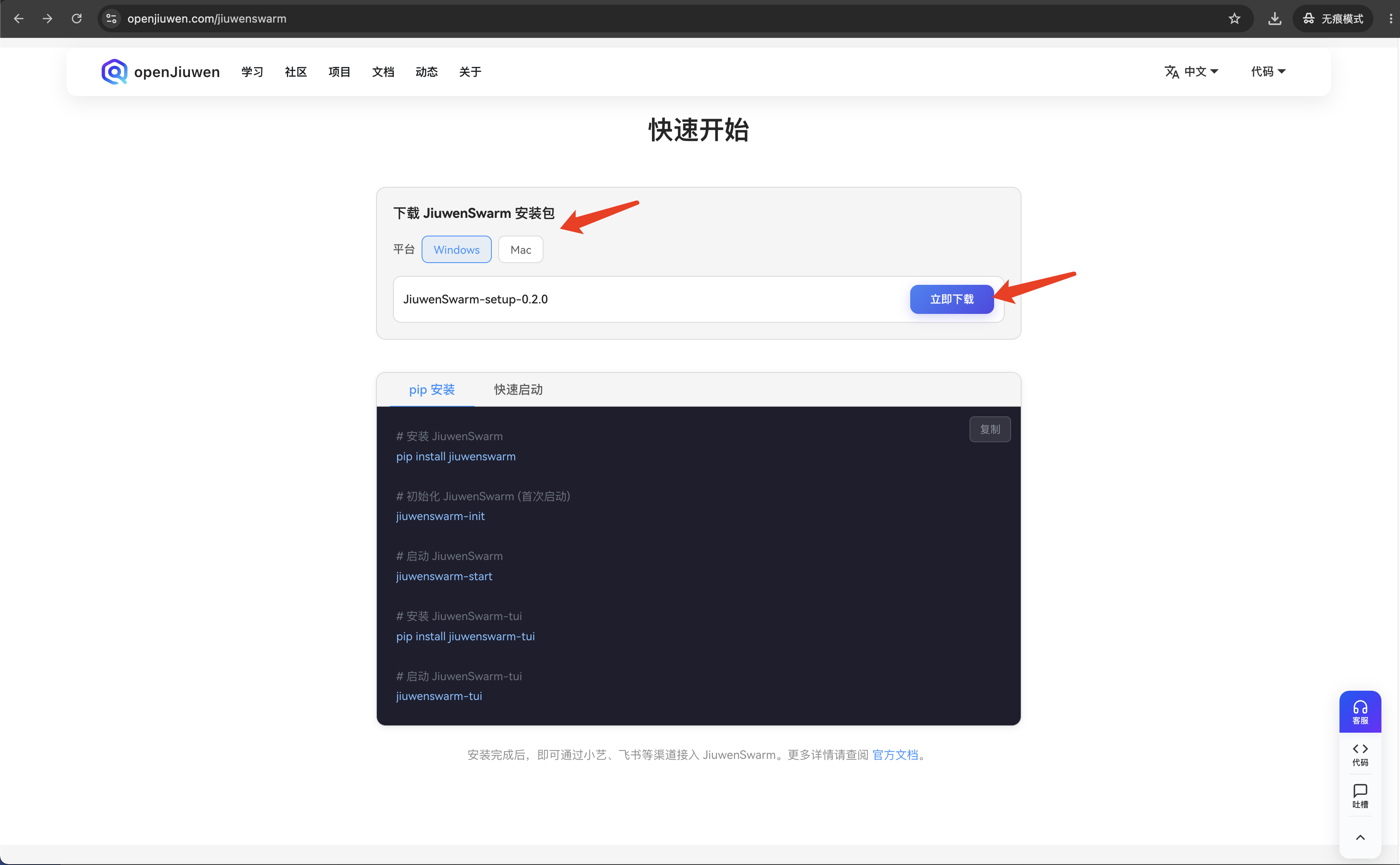This screenshot has width=1400, height=865.
Task: Click pip install jiuwenswarm-tui command
Action: 465,636
